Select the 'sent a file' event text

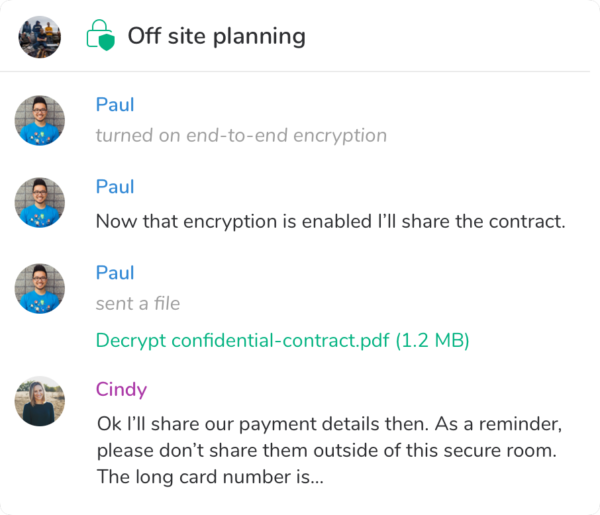138,303
